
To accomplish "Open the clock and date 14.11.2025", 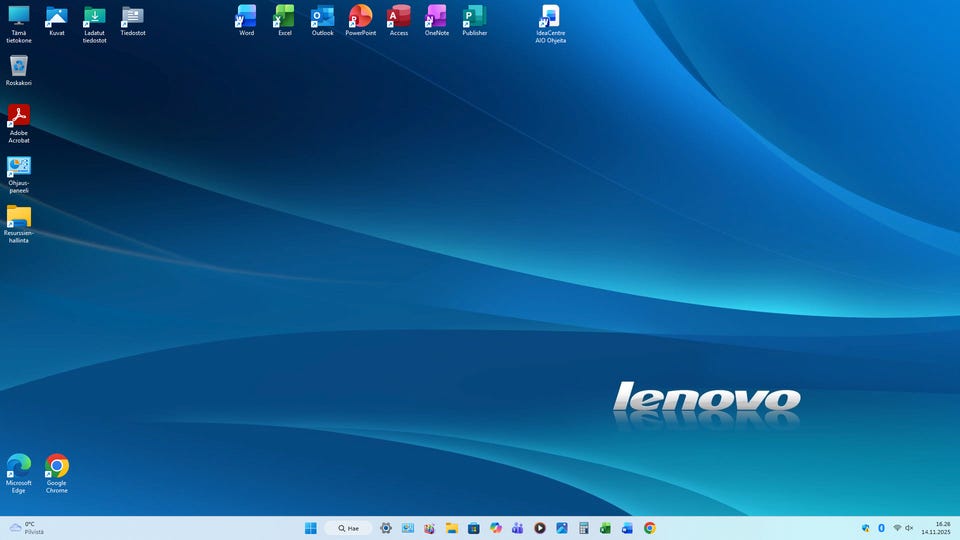I will (936, 528).
